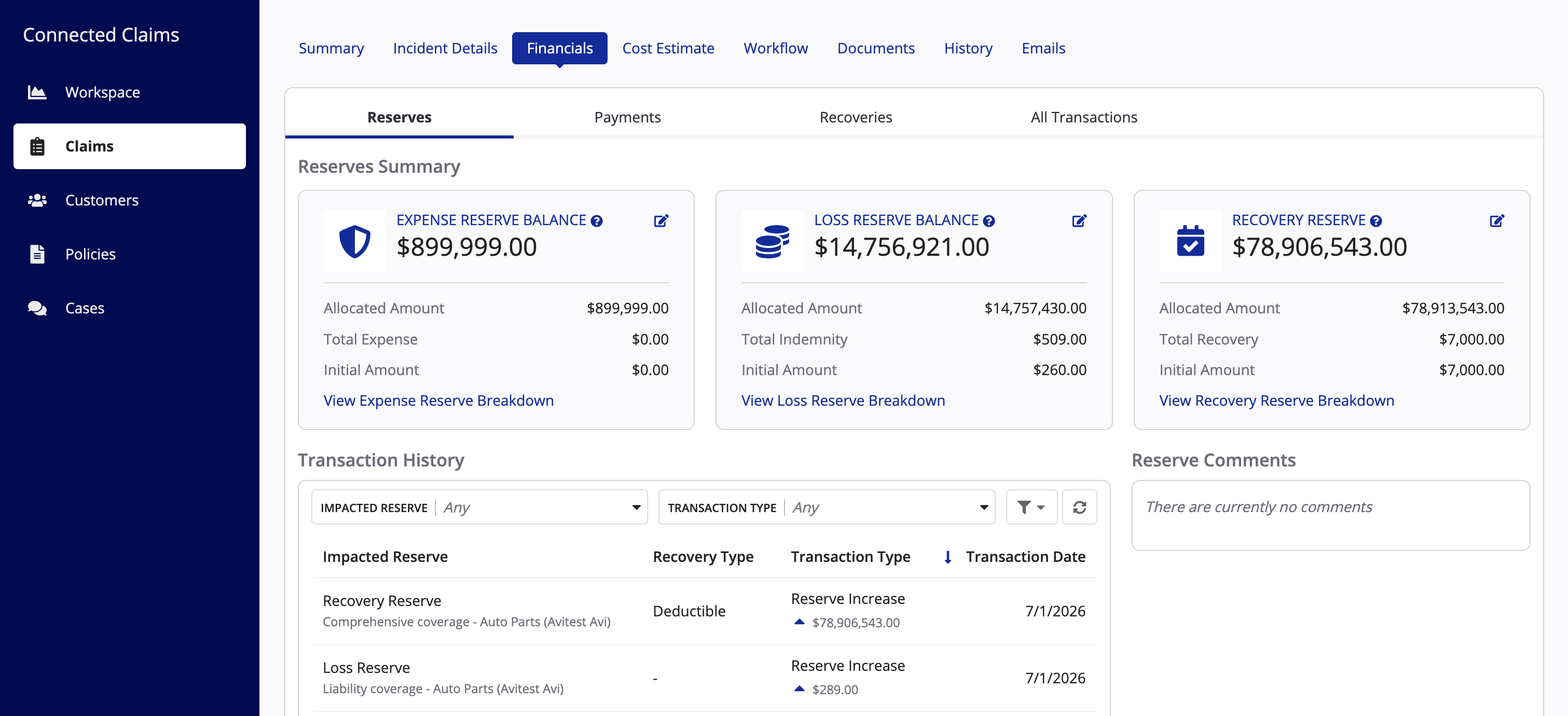
Task: Edit the Loss Reserve Balance
Action: click(x=1079, y=221)
